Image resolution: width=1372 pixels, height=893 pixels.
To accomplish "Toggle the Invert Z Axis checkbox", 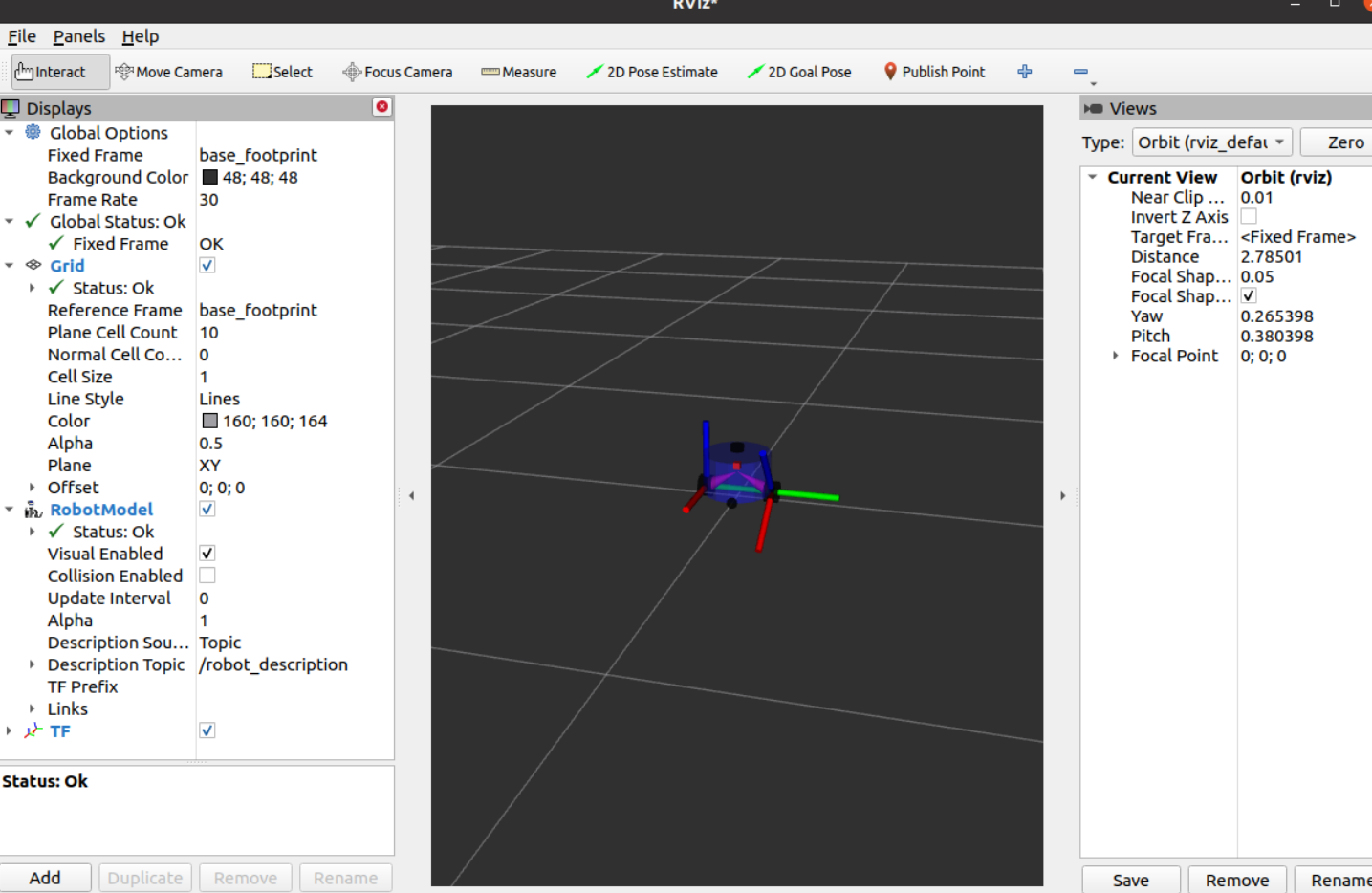I will 1249,216.
